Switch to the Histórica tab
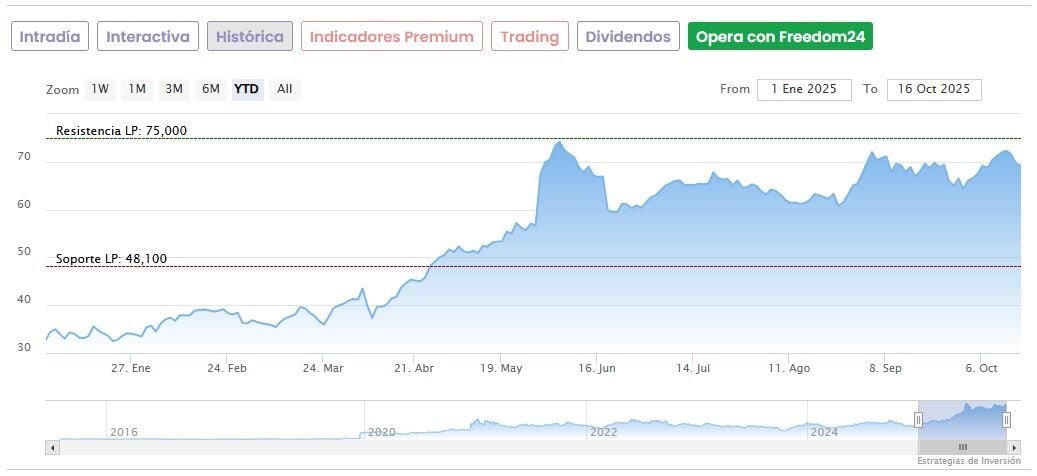The image size is (1037, 476). (x=250, y=37)
